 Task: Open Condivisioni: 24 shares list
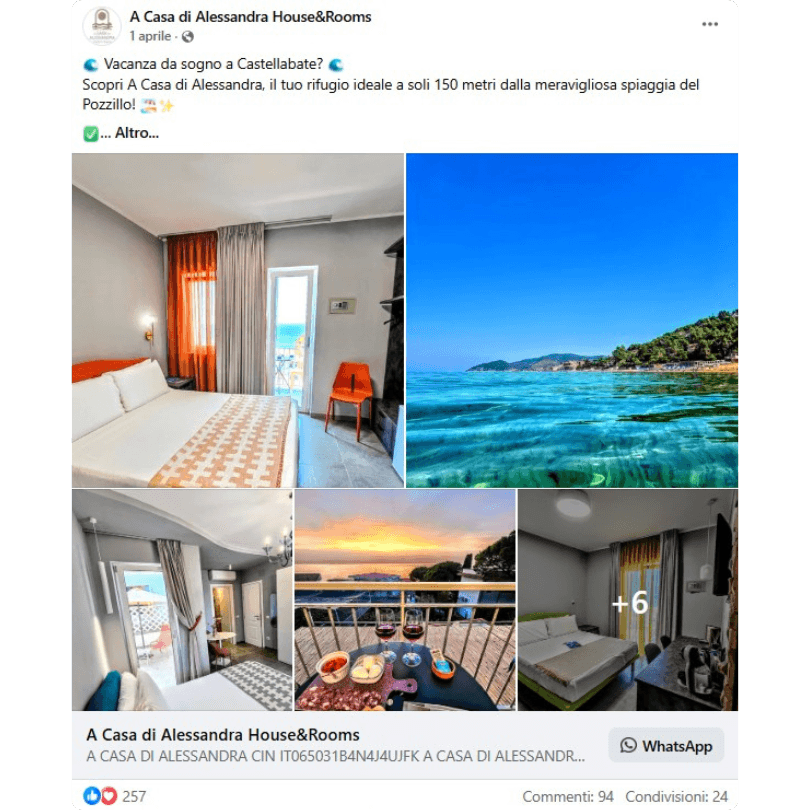pos(676,796)
